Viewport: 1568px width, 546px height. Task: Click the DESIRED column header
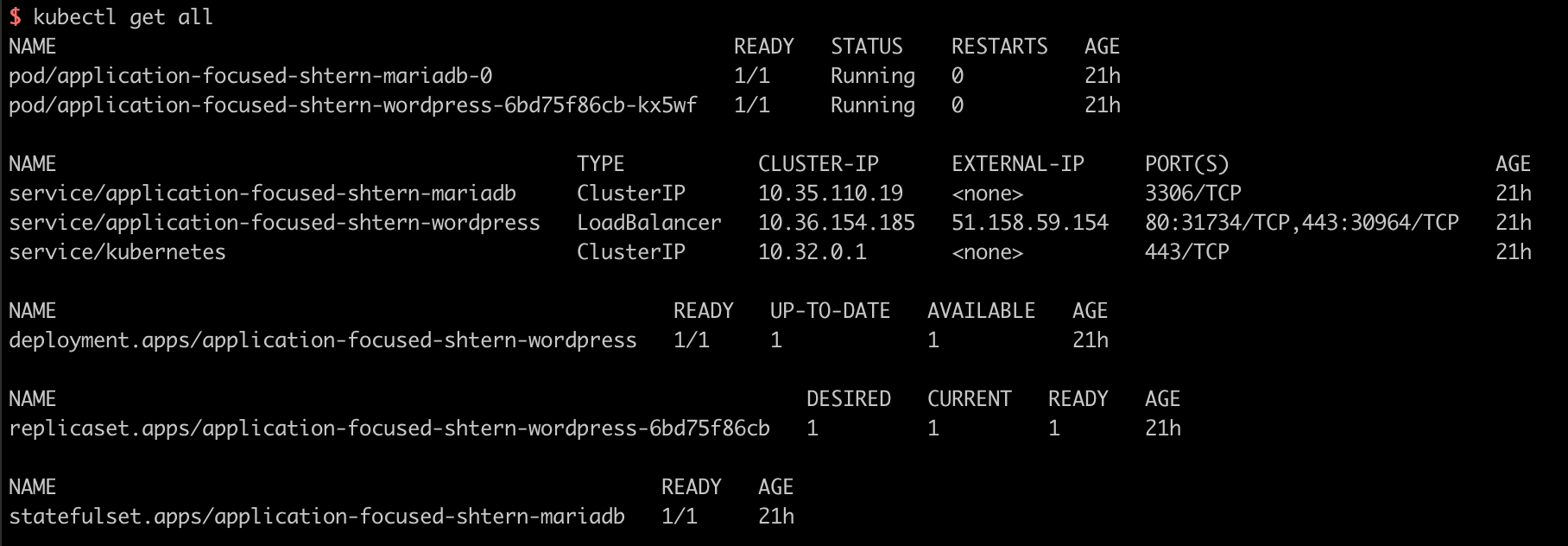click(848, 399)
